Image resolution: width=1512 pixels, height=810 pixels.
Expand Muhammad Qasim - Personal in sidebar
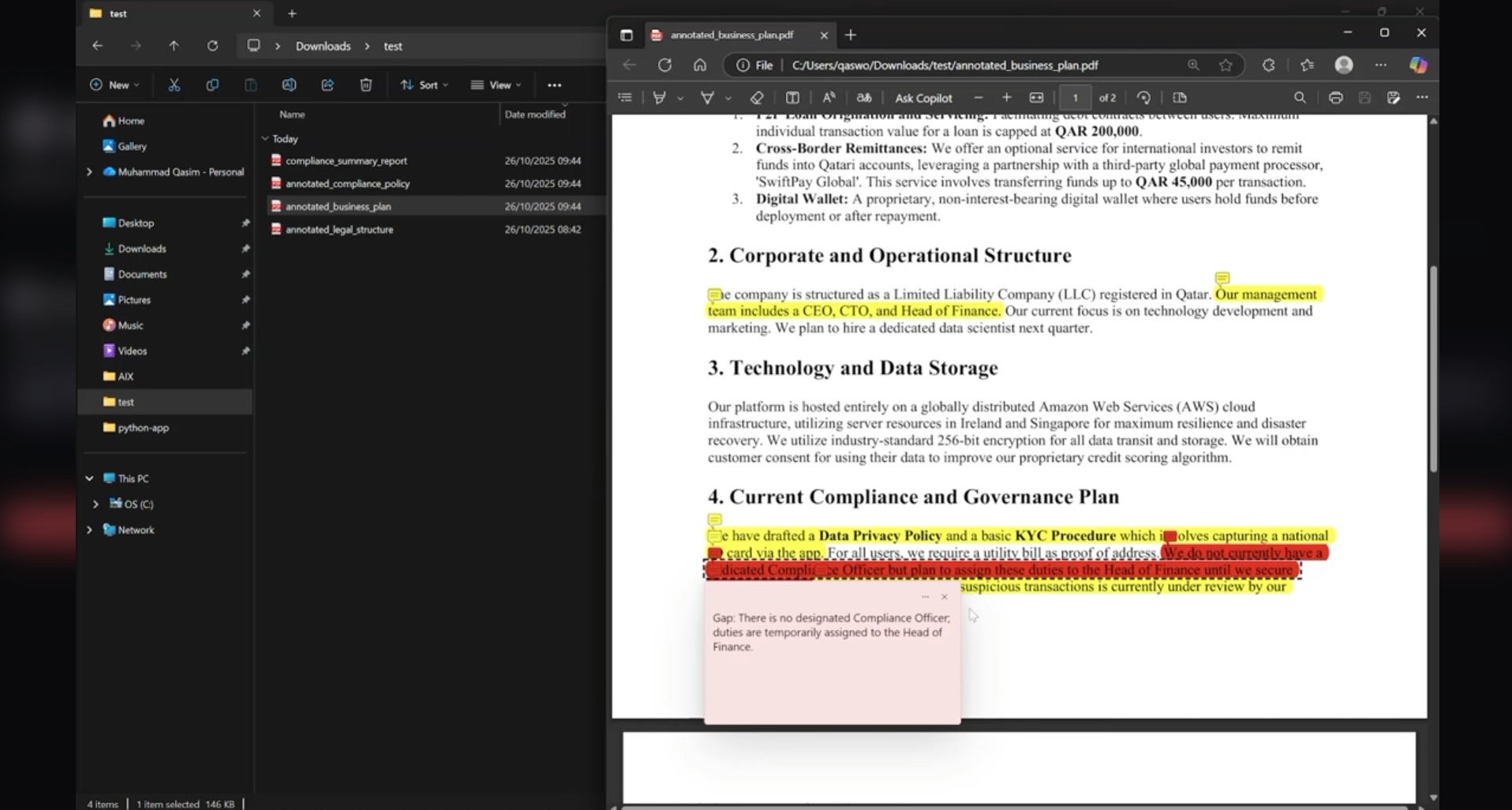[x=89, y=171]
